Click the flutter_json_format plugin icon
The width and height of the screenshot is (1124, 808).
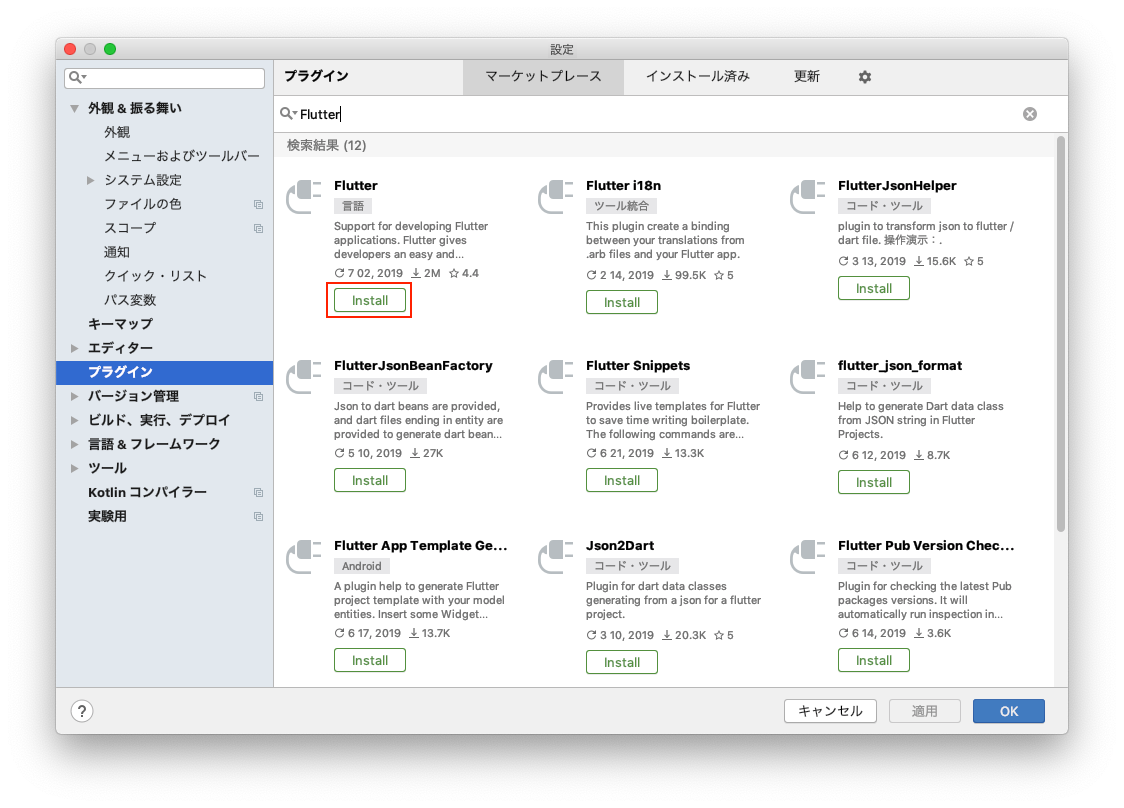tap(807, 377)
